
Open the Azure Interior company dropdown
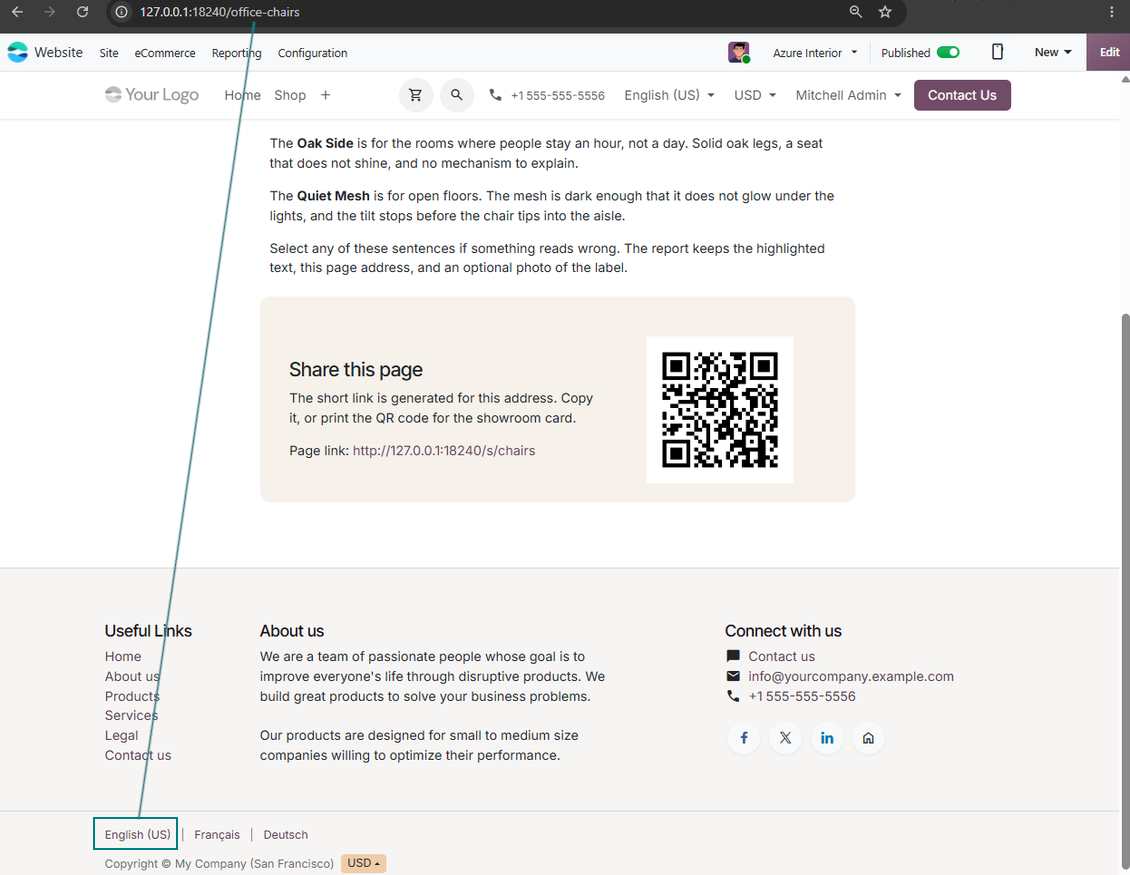coord(814,53)
